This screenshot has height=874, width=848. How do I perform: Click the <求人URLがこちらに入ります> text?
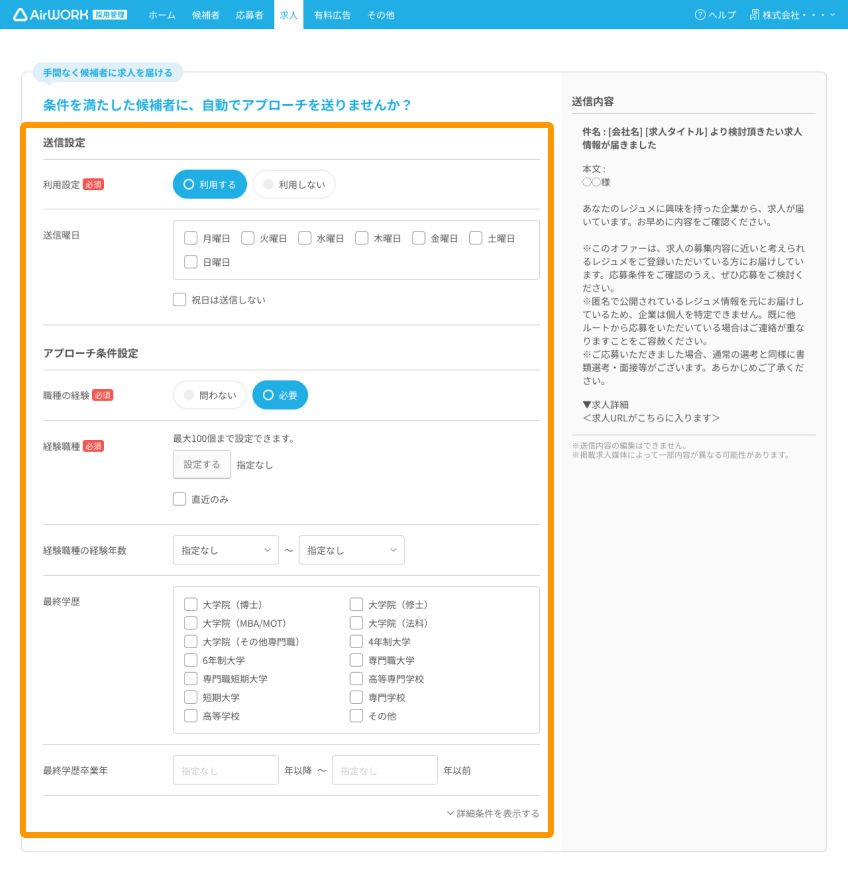tap(651, 418)
